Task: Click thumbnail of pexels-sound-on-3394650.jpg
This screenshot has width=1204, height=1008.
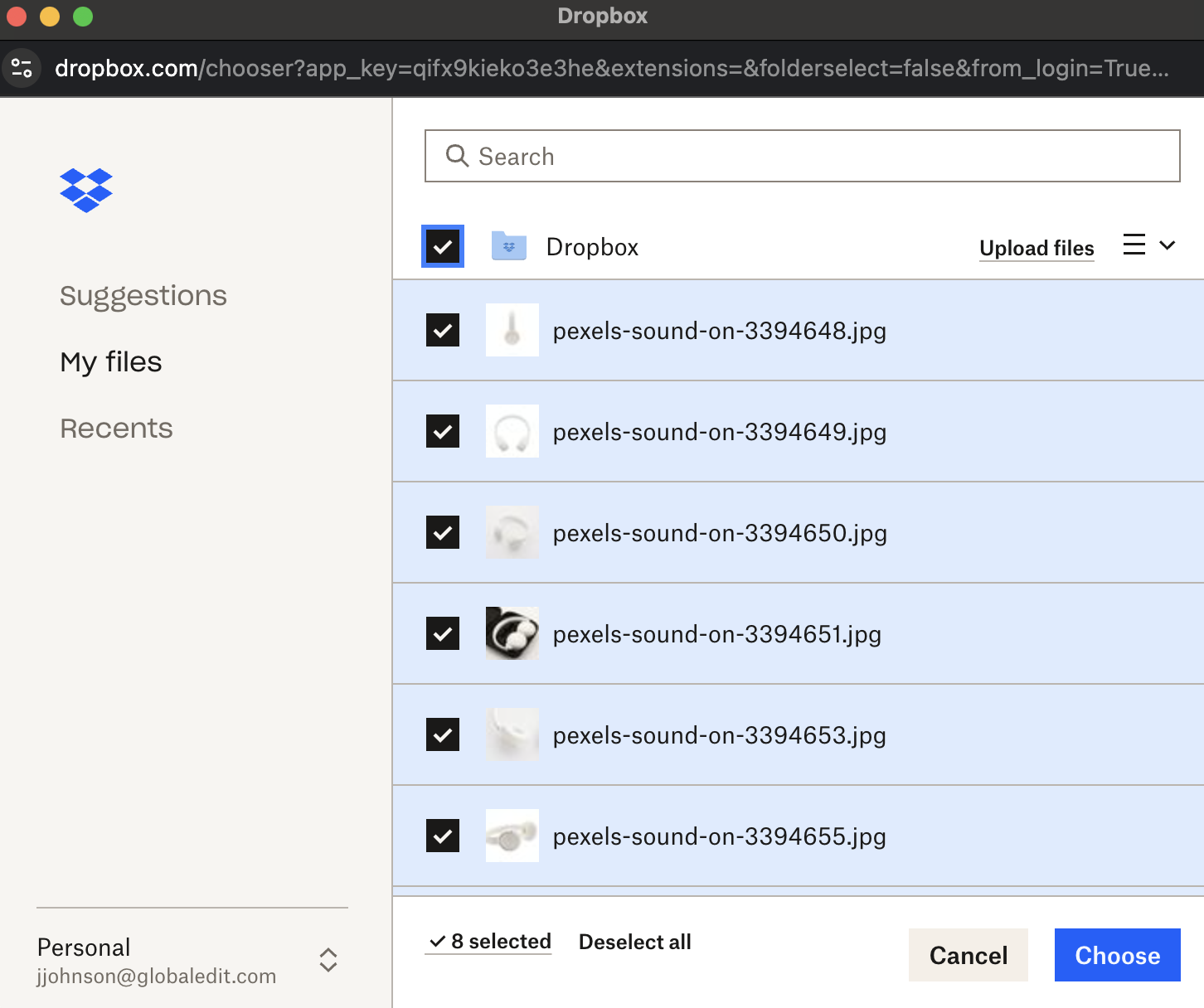Action: pos(512,532)
